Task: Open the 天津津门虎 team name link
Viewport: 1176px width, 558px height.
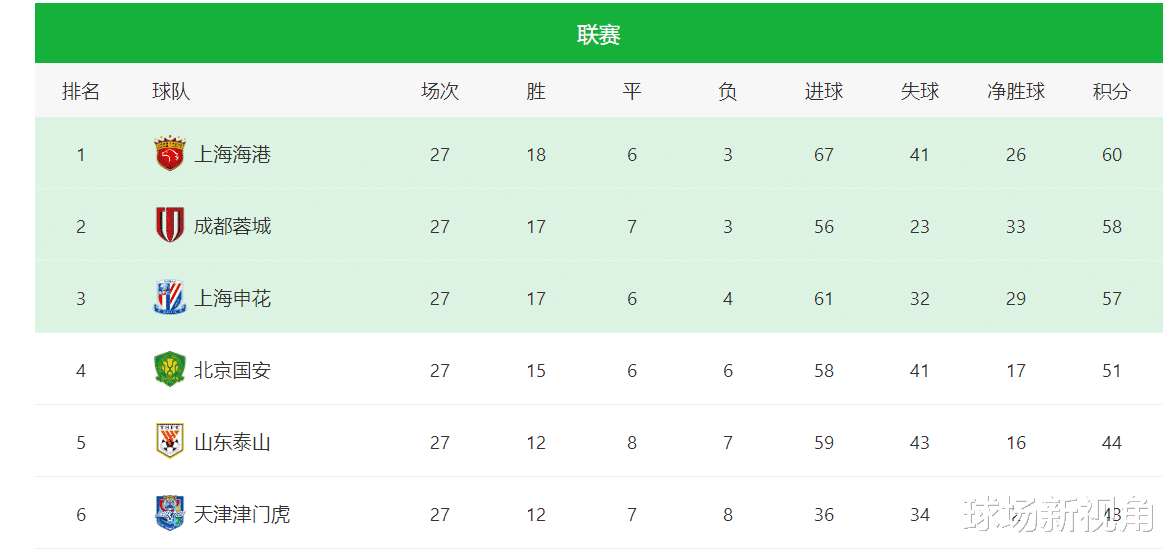Action: [x=242, y=514]
